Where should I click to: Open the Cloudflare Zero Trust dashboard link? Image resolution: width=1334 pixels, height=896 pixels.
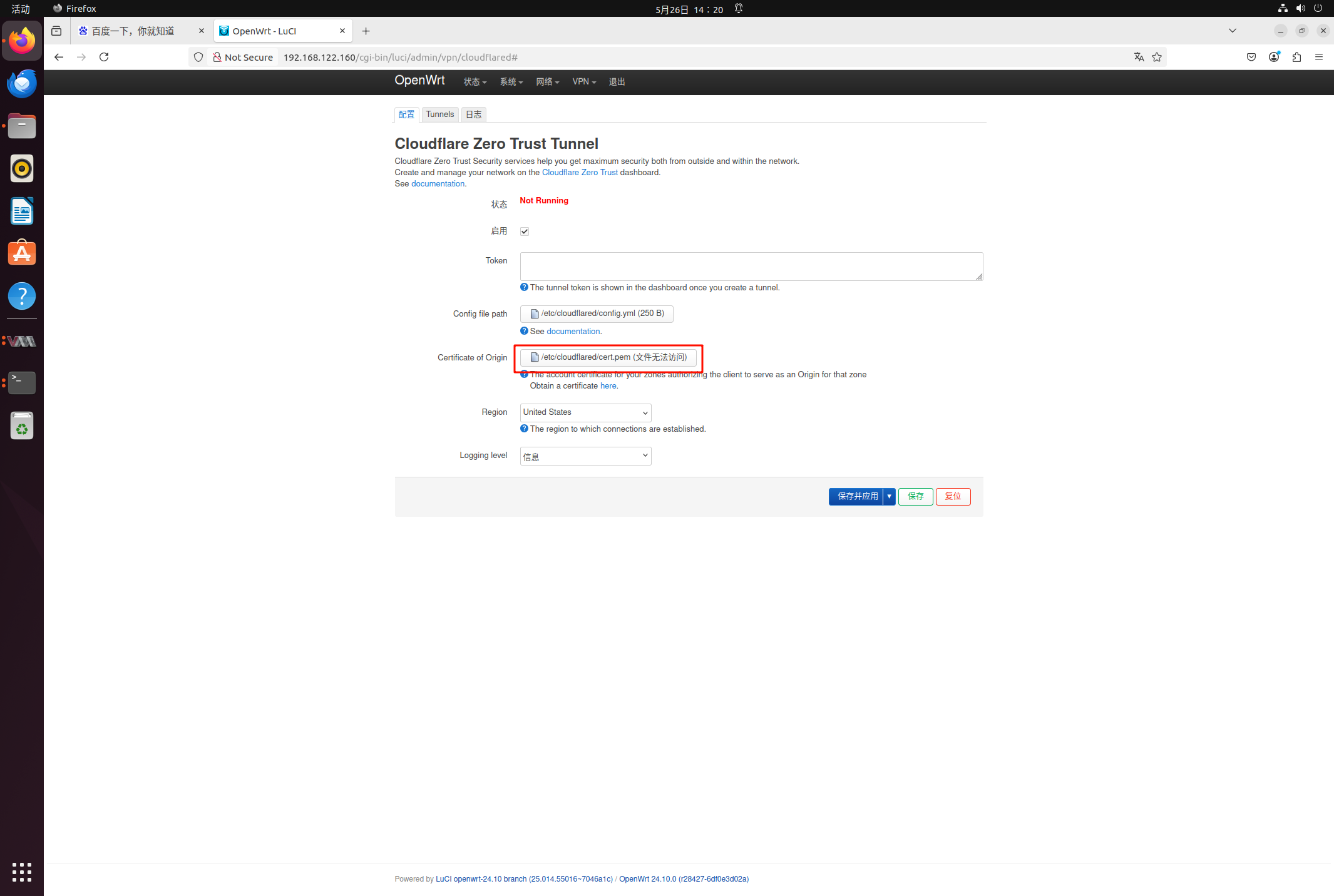tap(580, 173)
